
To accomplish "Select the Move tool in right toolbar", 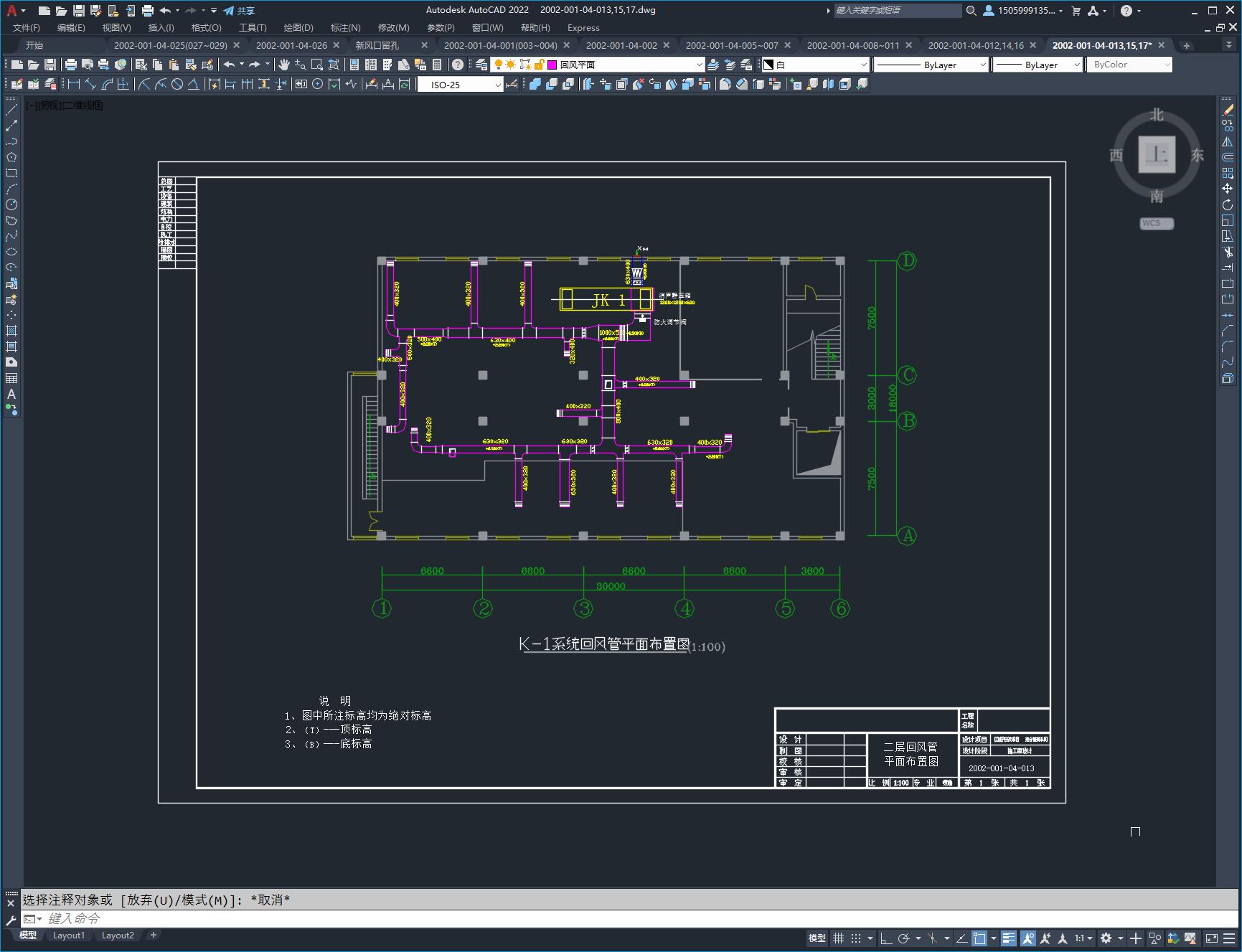I will coord(1228,189).
